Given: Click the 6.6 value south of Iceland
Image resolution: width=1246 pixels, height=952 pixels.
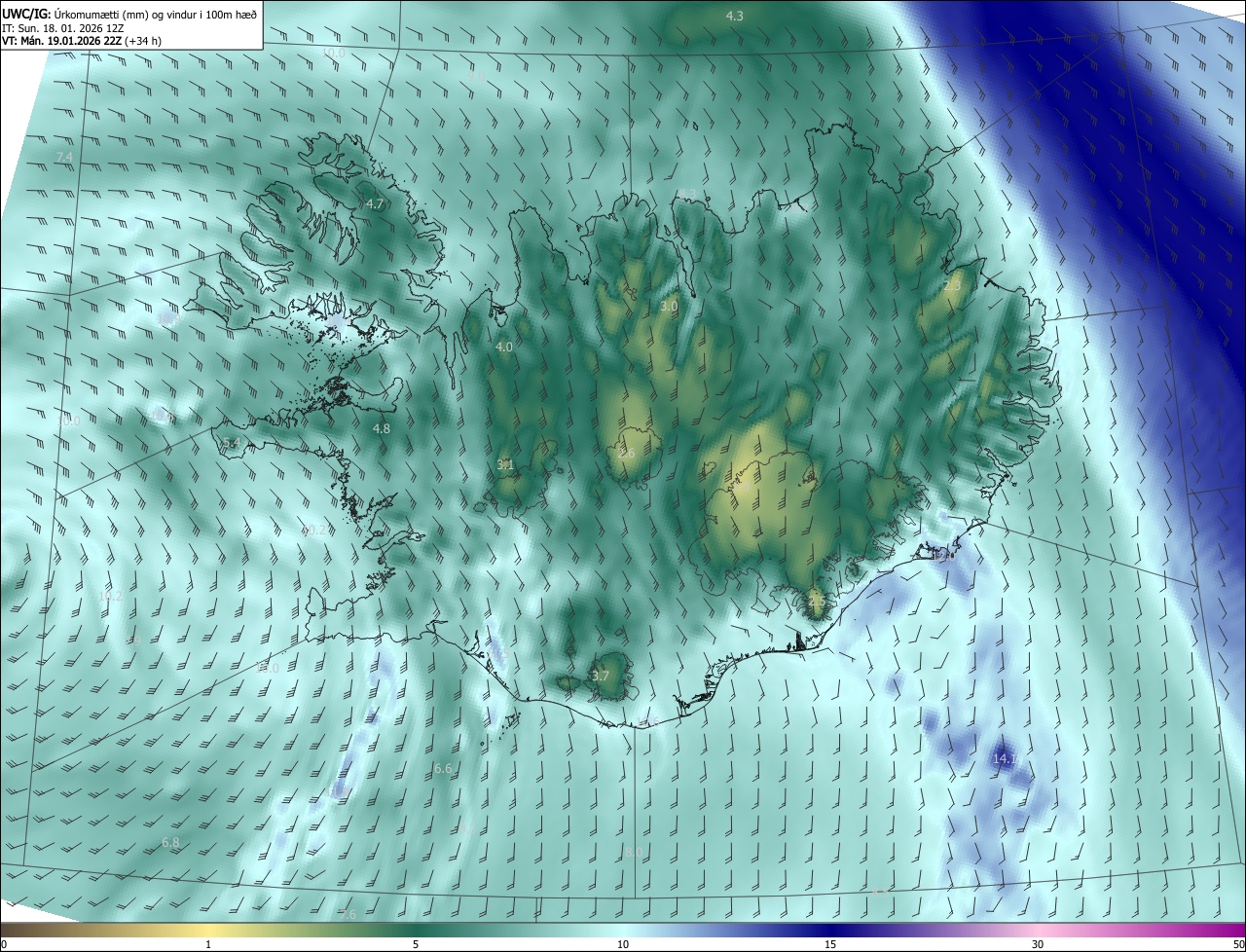Looking at the screenshot, I should tap(443, 769).
